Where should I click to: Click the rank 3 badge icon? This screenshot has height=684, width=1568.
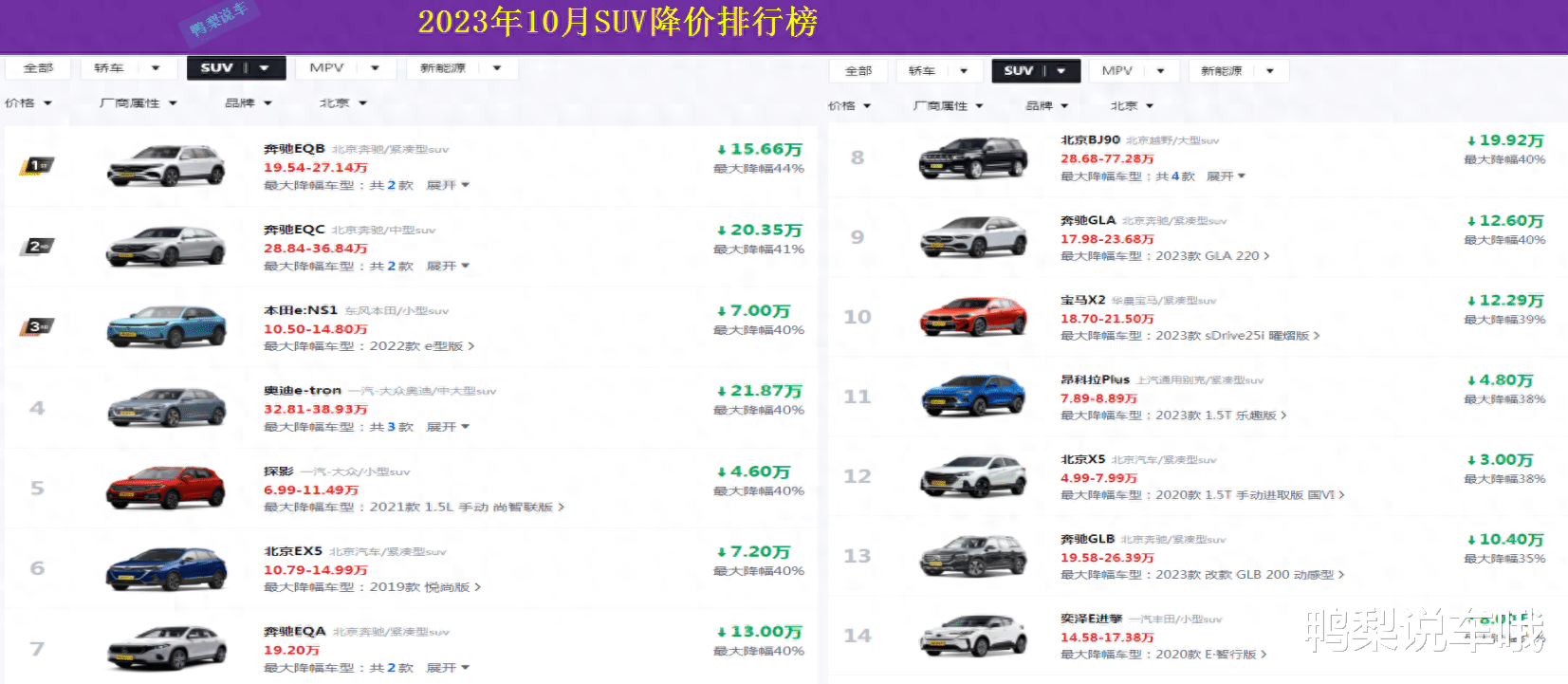tap(36, 327)
